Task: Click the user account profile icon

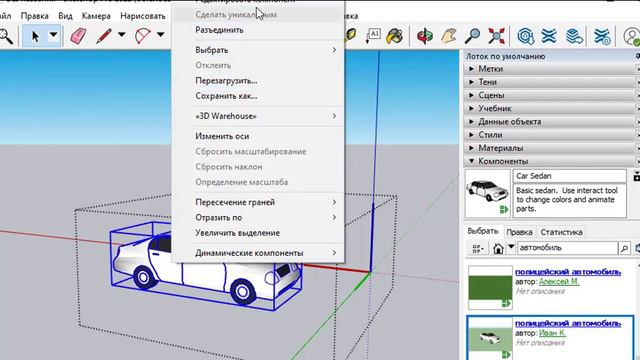Action: coord(631,36)
